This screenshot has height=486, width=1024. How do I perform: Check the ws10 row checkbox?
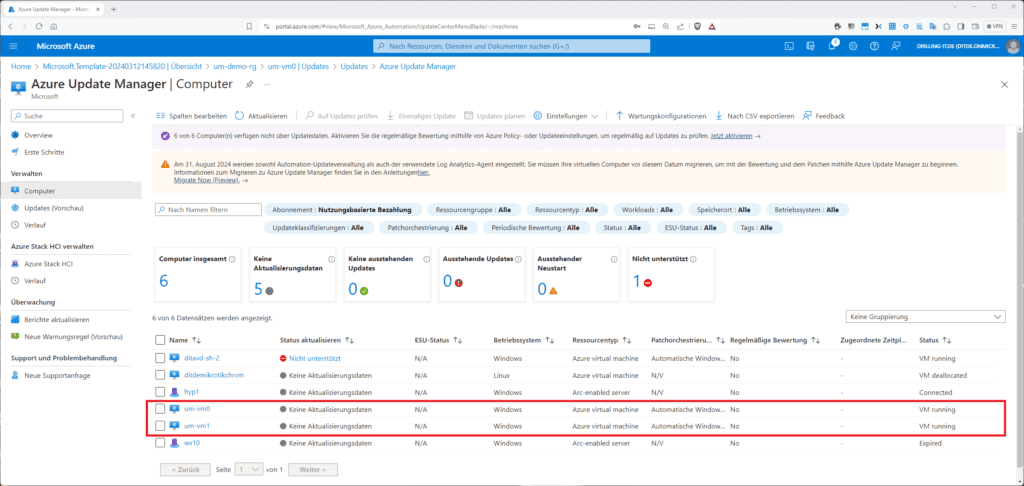coord(161,443)
